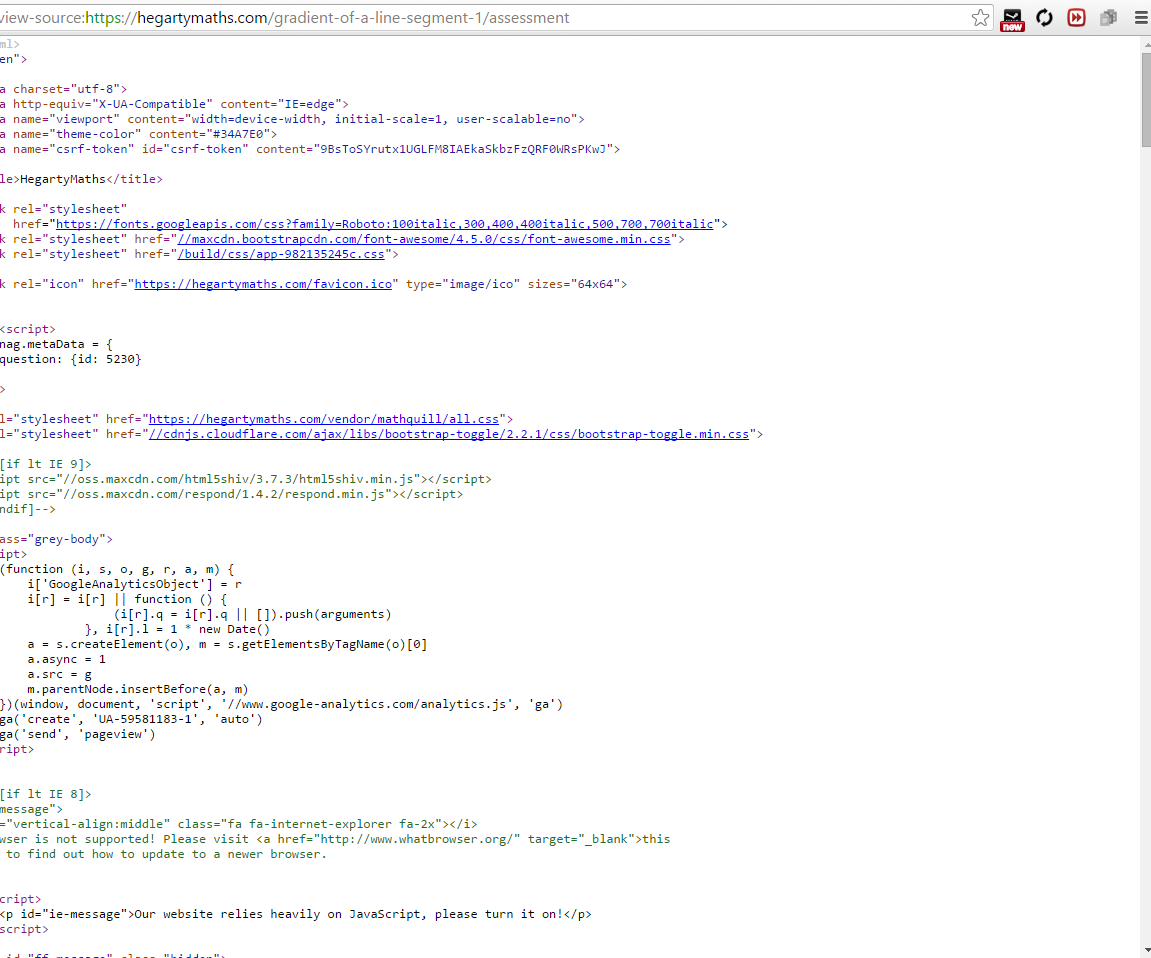Open the /build/css/app-982135245c.css link

click(x=281, y=254)
